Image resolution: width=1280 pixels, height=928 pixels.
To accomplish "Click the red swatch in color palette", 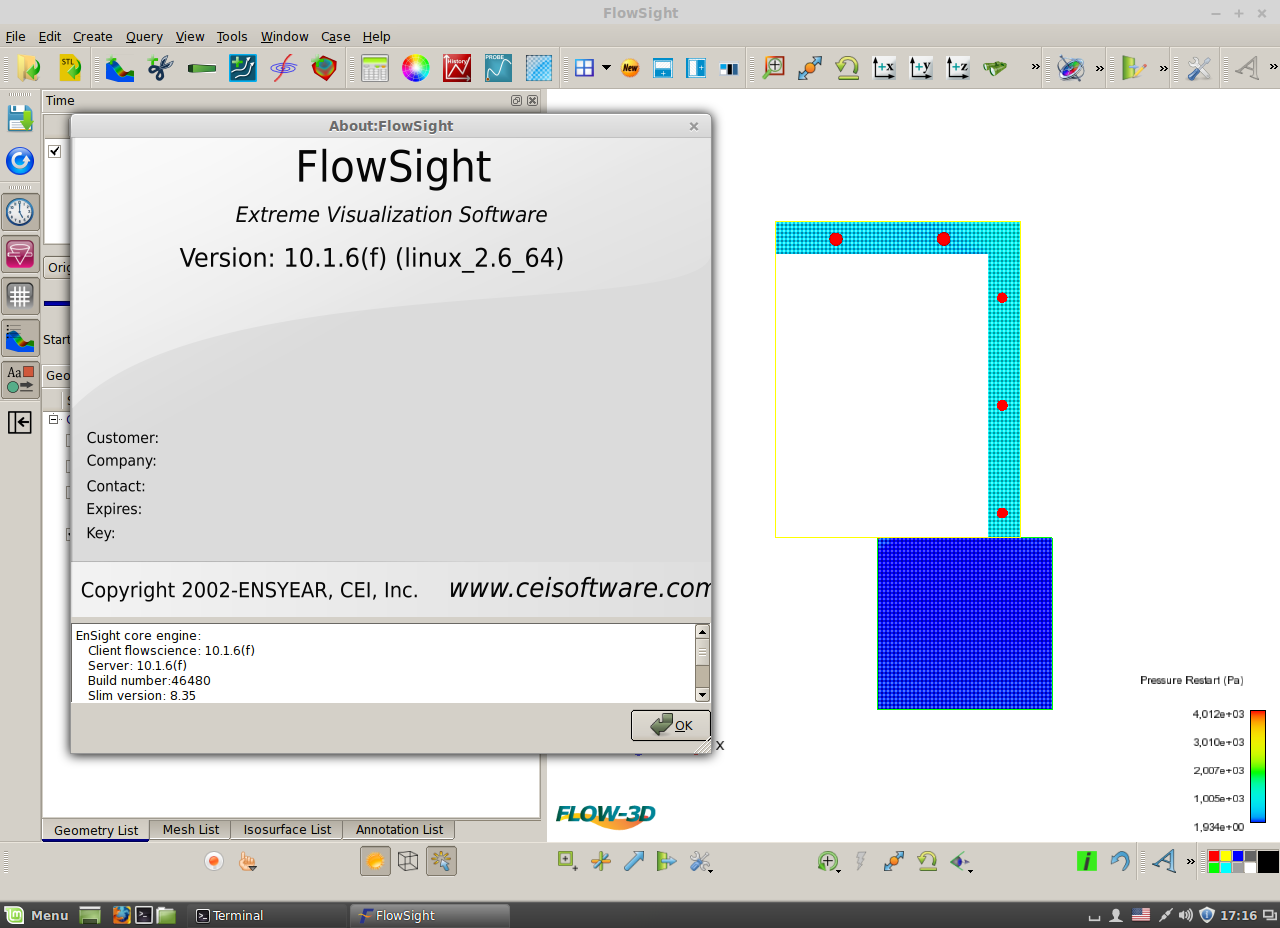I will pos(1215,856).
